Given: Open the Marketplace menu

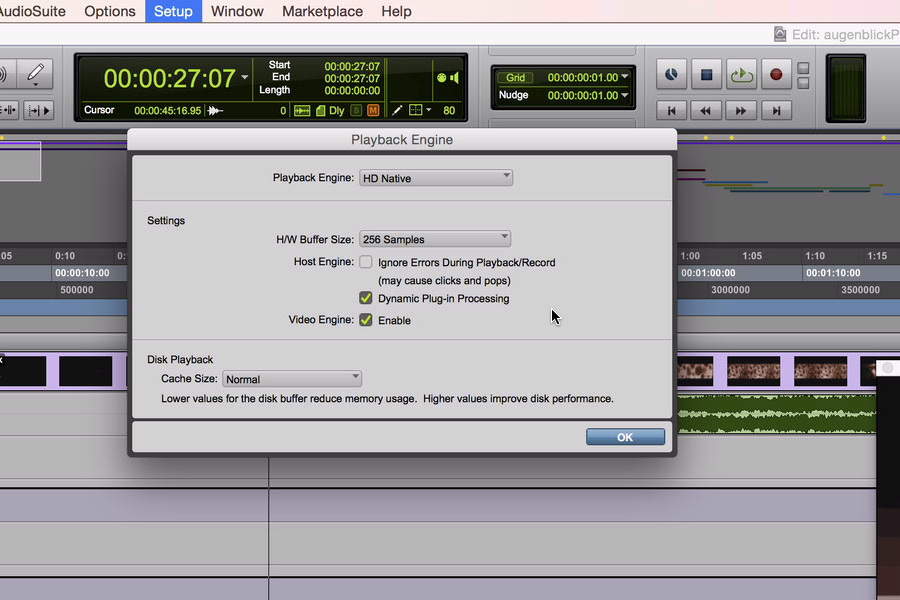Looking at the screenshot, I should [x=322, y=11].
